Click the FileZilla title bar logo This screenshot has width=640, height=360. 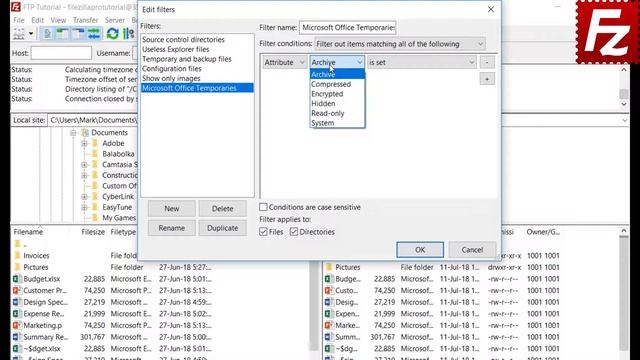tap(16, 7)
